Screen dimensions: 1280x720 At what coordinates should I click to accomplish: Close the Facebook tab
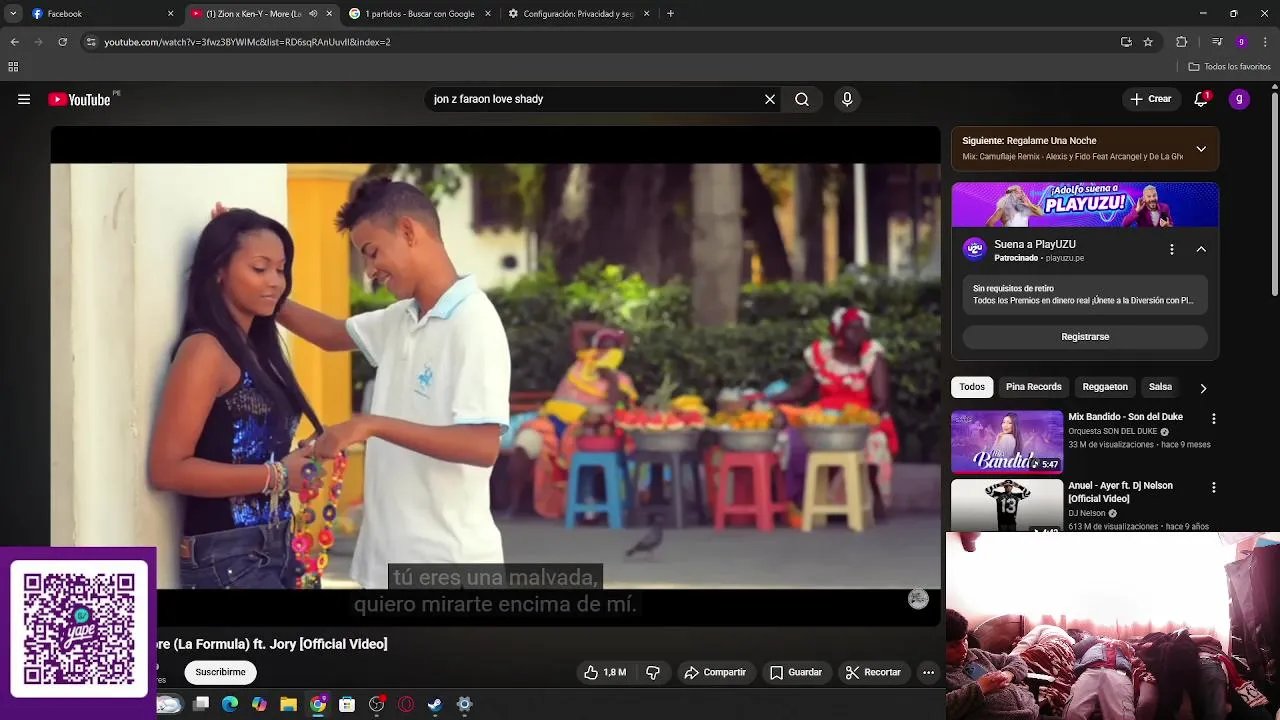pos(170,14)
